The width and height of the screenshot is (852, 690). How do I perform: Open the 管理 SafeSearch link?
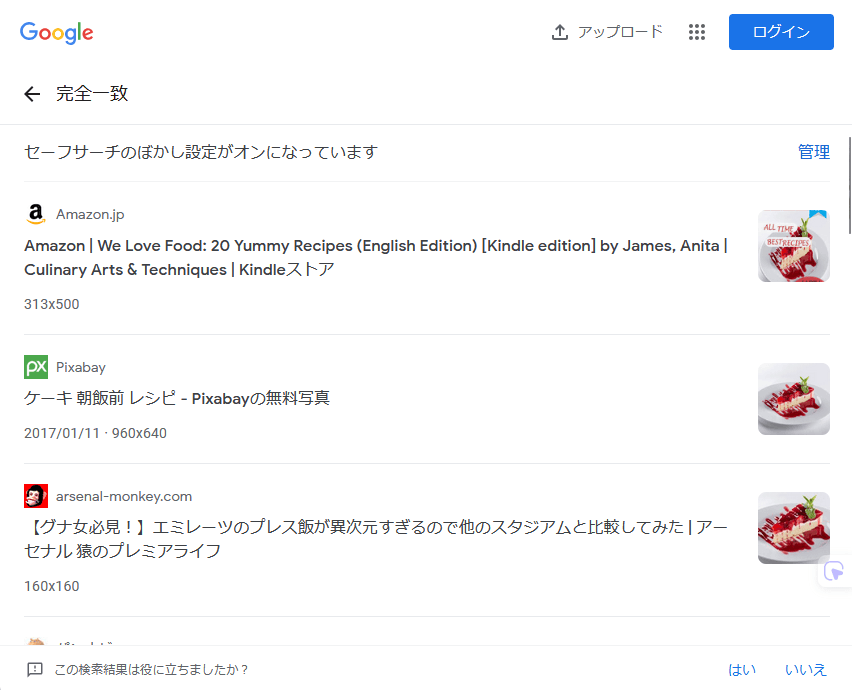click(x=813, y=152)
